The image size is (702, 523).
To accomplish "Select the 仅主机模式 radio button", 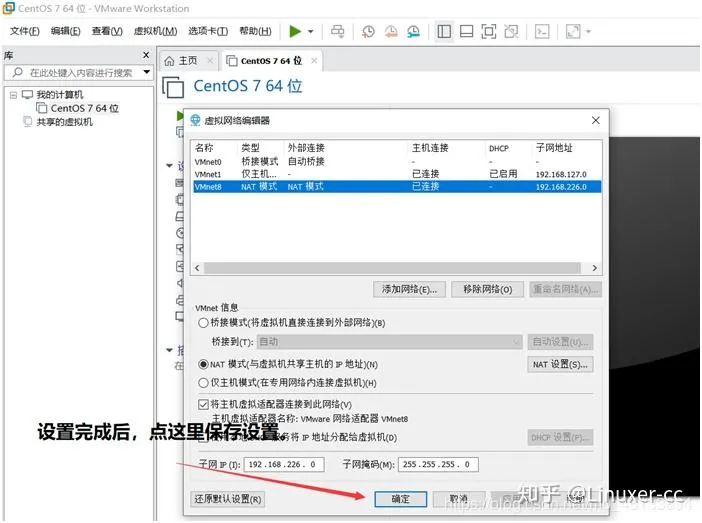I will tap(204, 383).
